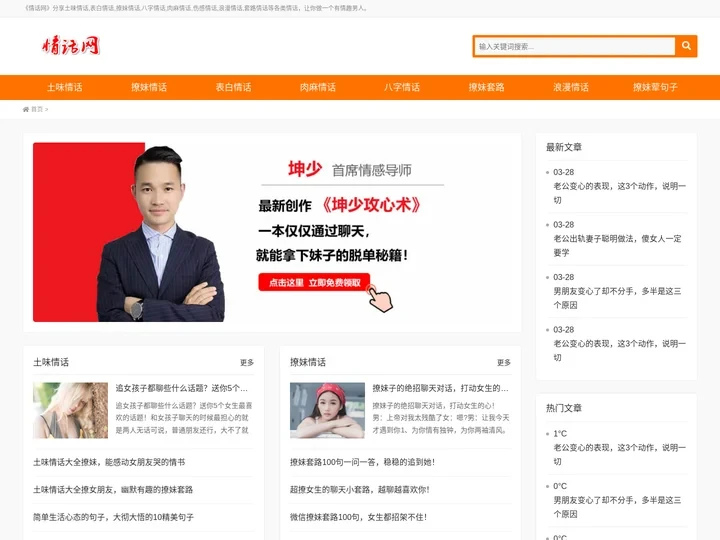Screen dimensions: 720x540
Task: Click the home icon in breadcrumb
Action: [26, 109]
